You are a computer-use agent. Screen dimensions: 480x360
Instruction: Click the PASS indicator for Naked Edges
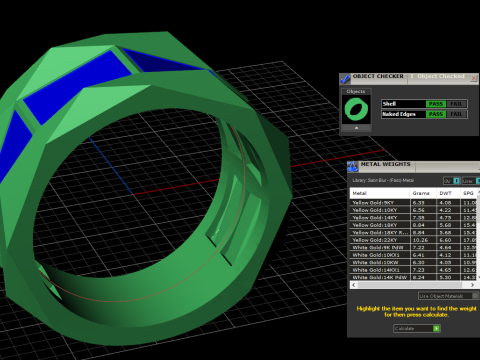coord(436,114)
